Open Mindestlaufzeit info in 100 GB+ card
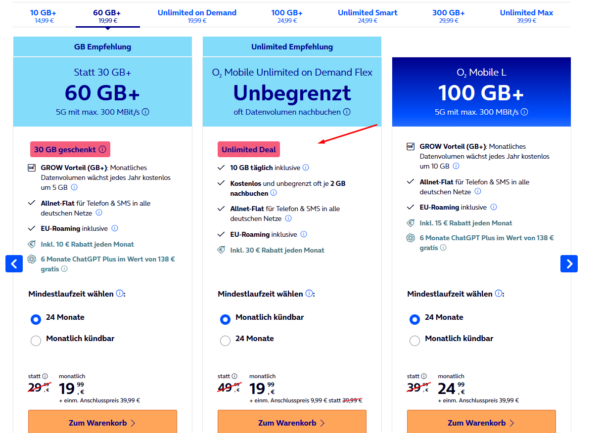 501,294
